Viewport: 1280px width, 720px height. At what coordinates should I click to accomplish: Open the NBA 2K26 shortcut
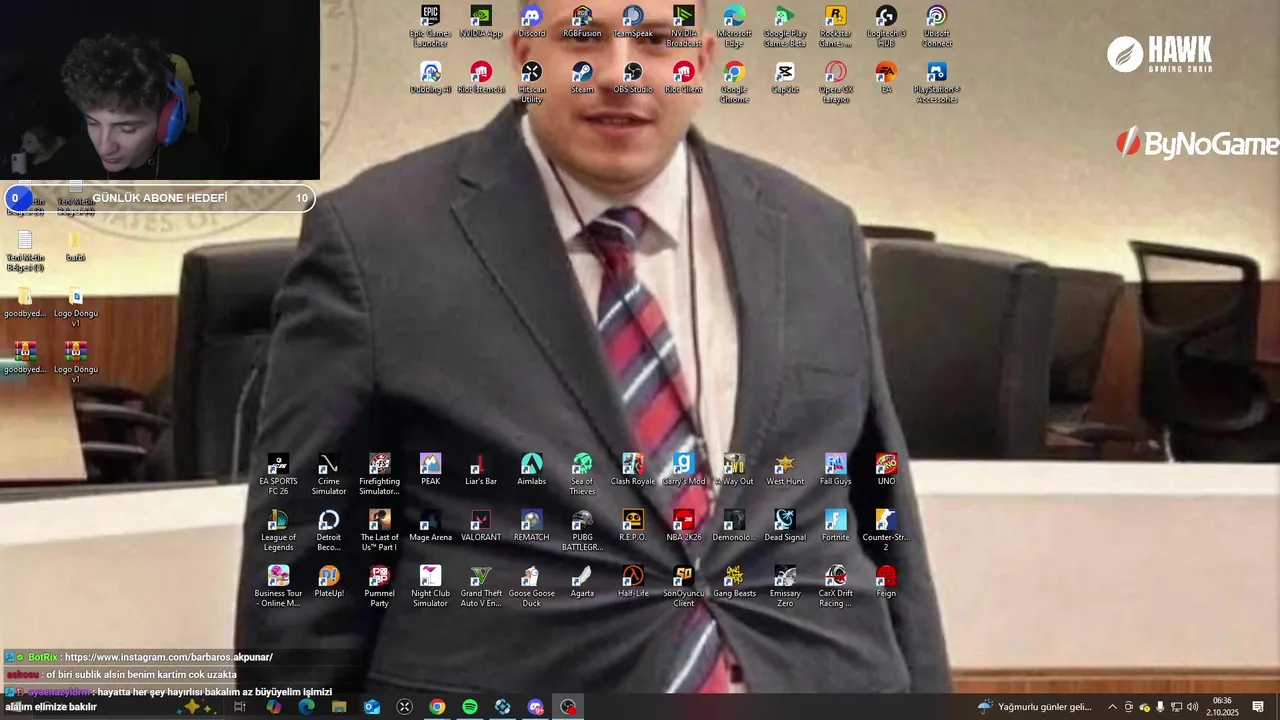(x=684, y=526)
